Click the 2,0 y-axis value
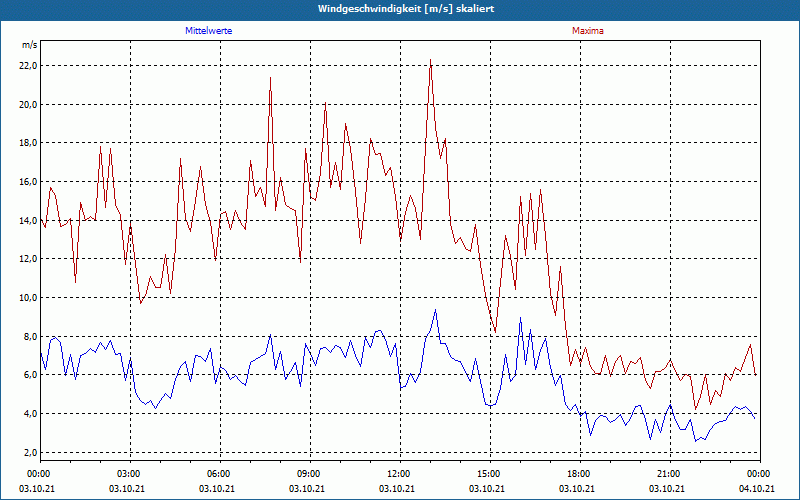The width and height of the screenshot is (800, 500). pyautogui.click(x=31, y=452)
